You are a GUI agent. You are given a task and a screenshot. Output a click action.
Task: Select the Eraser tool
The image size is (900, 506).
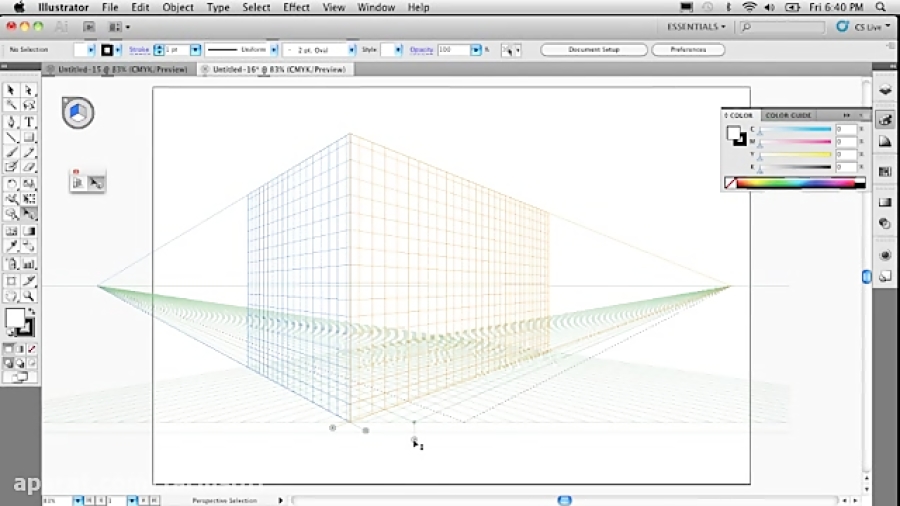pyautogui.click(x=29, y=167)
